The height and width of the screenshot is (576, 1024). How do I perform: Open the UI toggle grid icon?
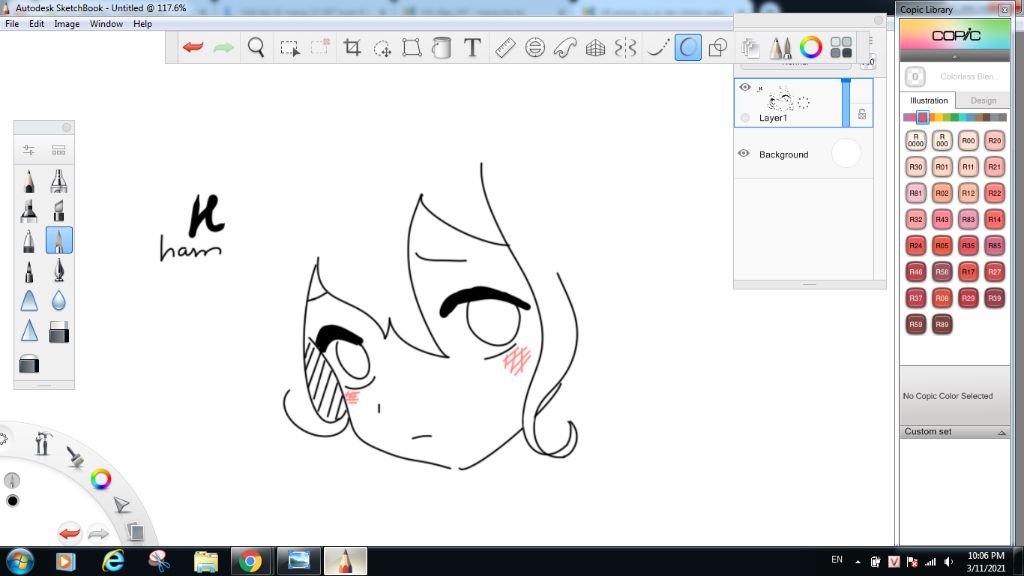(841, 48)
